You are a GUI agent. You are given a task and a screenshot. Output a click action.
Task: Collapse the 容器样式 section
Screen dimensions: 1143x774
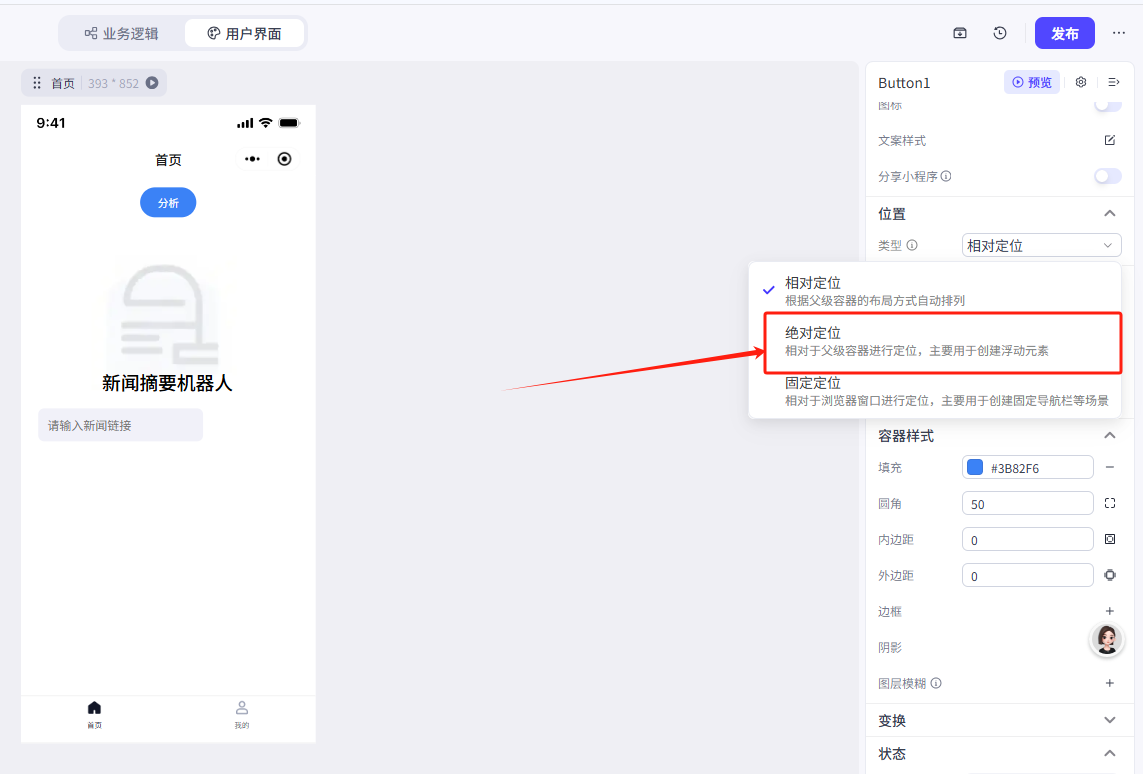(x=1109, y=435)
